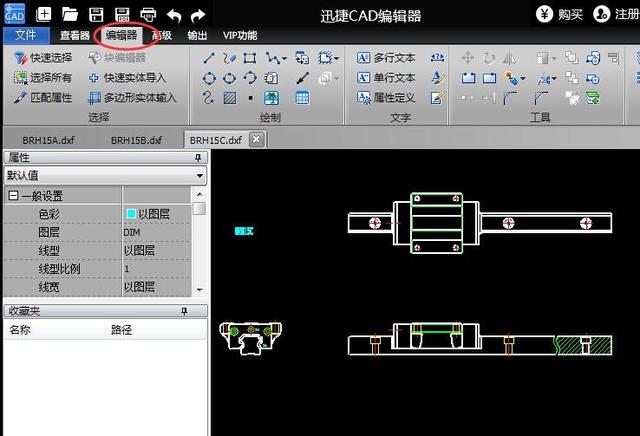This screenshot has width=640, height=436.
Task: Click the Multiline Text (多行文本) button
Action: tap(386, 58)
